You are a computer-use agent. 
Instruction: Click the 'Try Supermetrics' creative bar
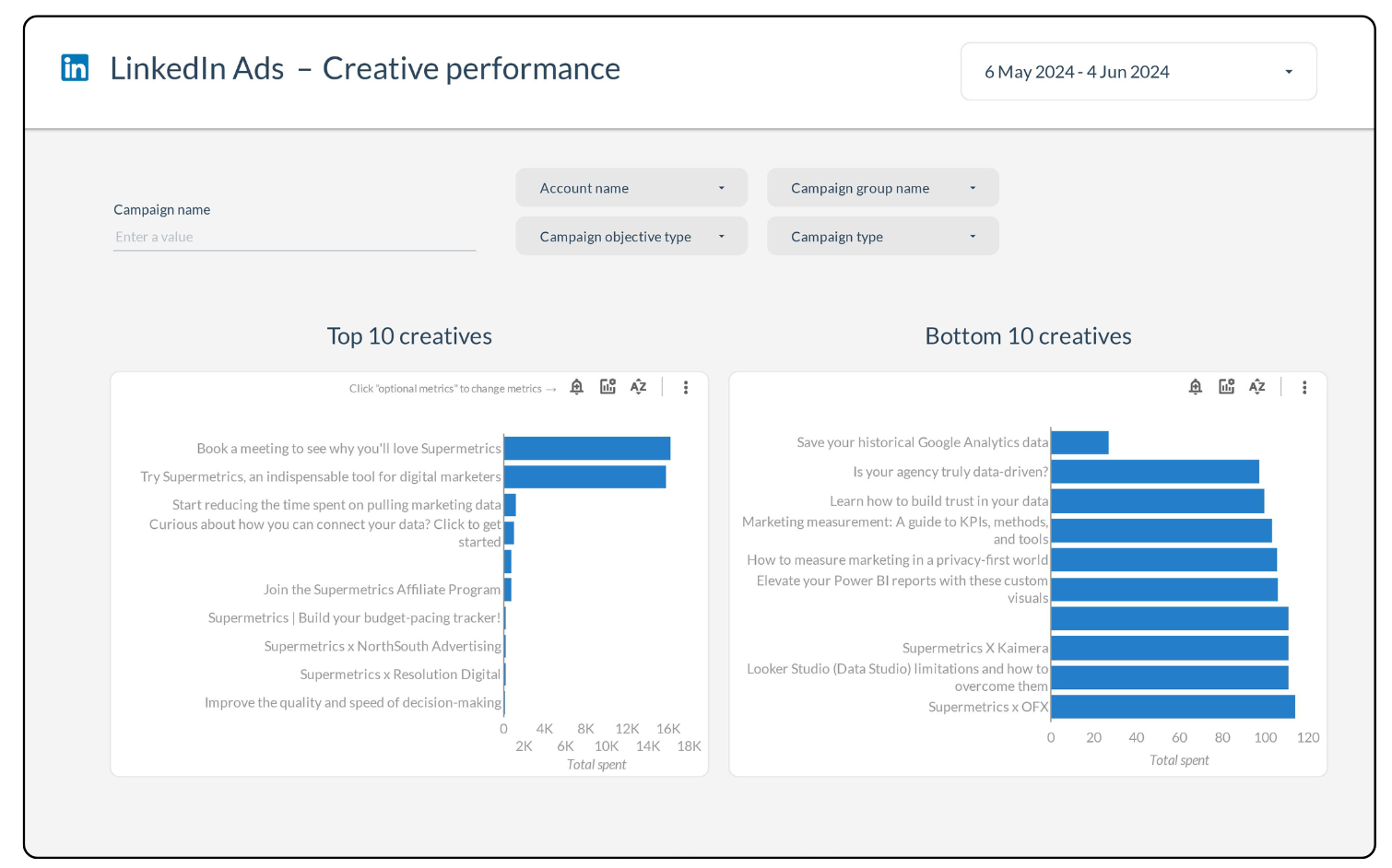coord(584,477)
